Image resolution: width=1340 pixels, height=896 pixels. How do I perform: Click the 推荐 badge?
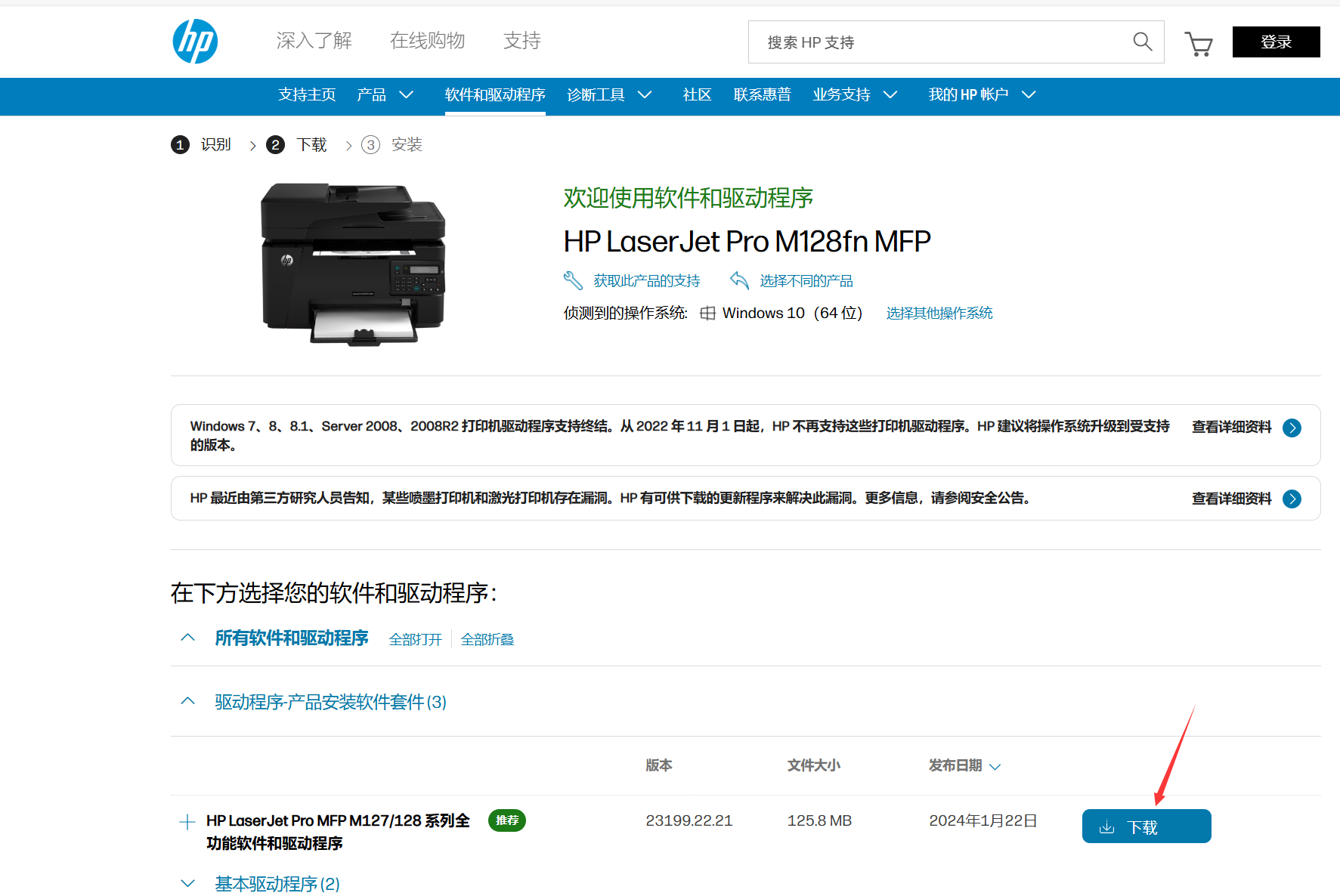507,820
